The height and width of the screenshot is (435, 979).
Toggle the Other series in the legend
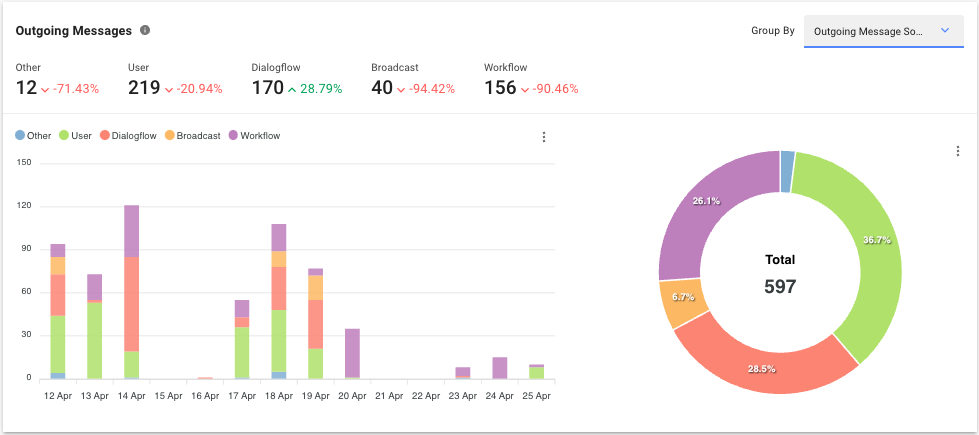coord(33,136)
